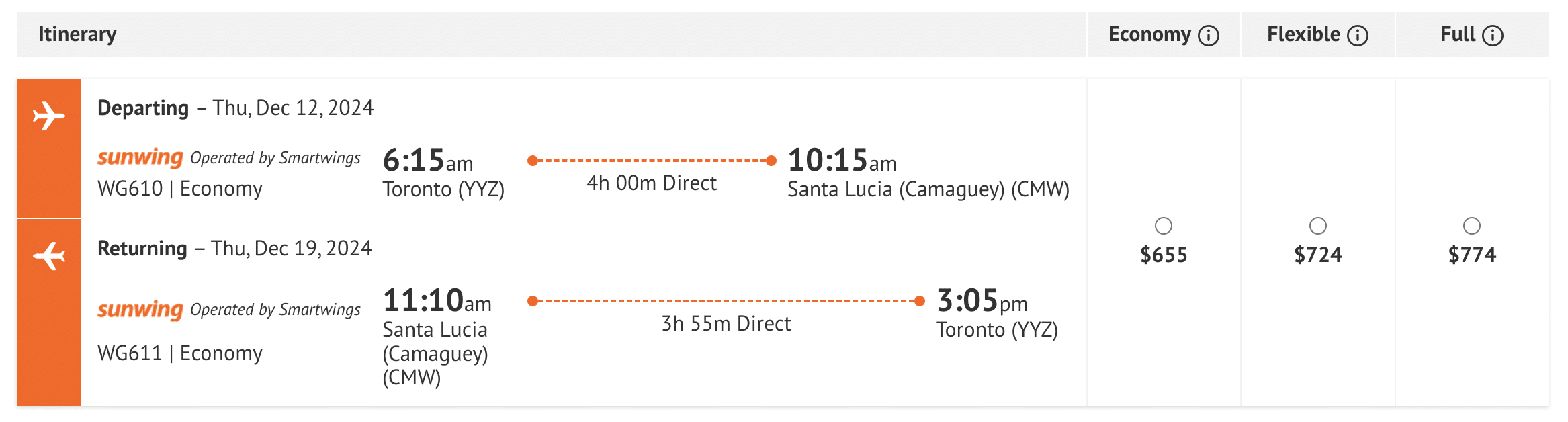
Task: Click the 3h 55m Direct duration label
Action: 726,324
